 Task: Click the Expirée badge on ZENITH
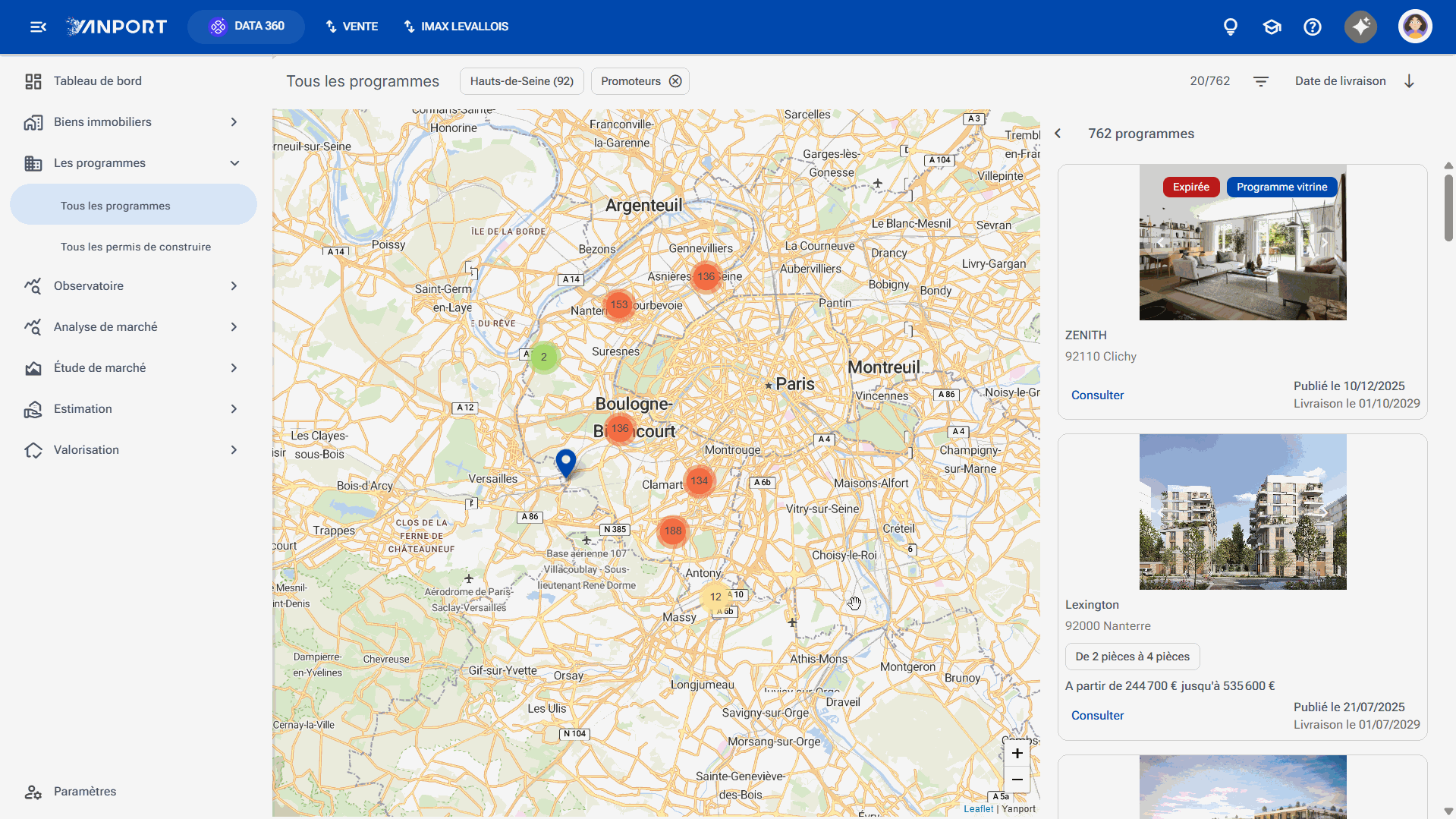coord(1191,187)
